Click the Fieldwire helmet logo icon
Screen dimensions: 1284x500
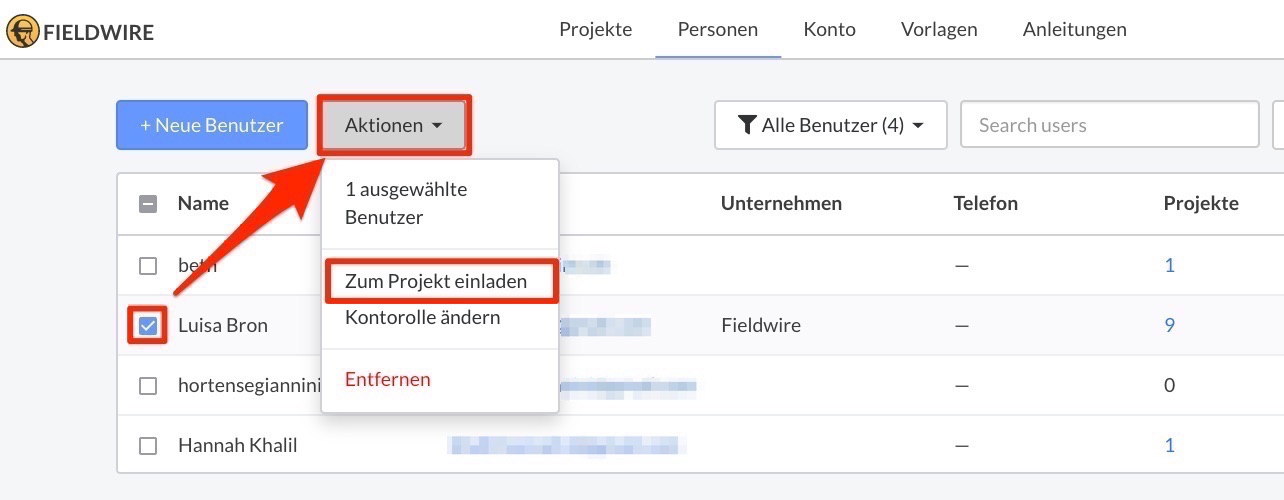tap(22, 32)
